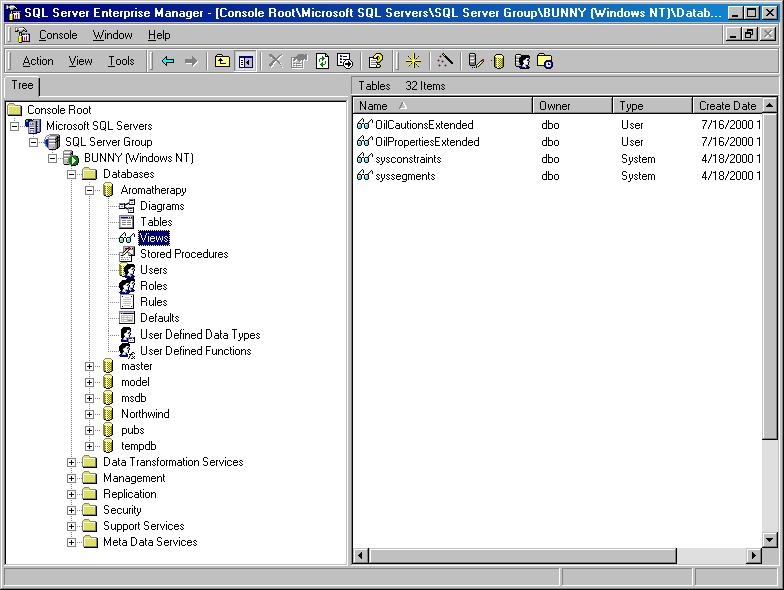Select the Tables node in tree
Image resolution: width=784 pixels, height=590 pixels.
pyautogui.click(x=156, y=222)
